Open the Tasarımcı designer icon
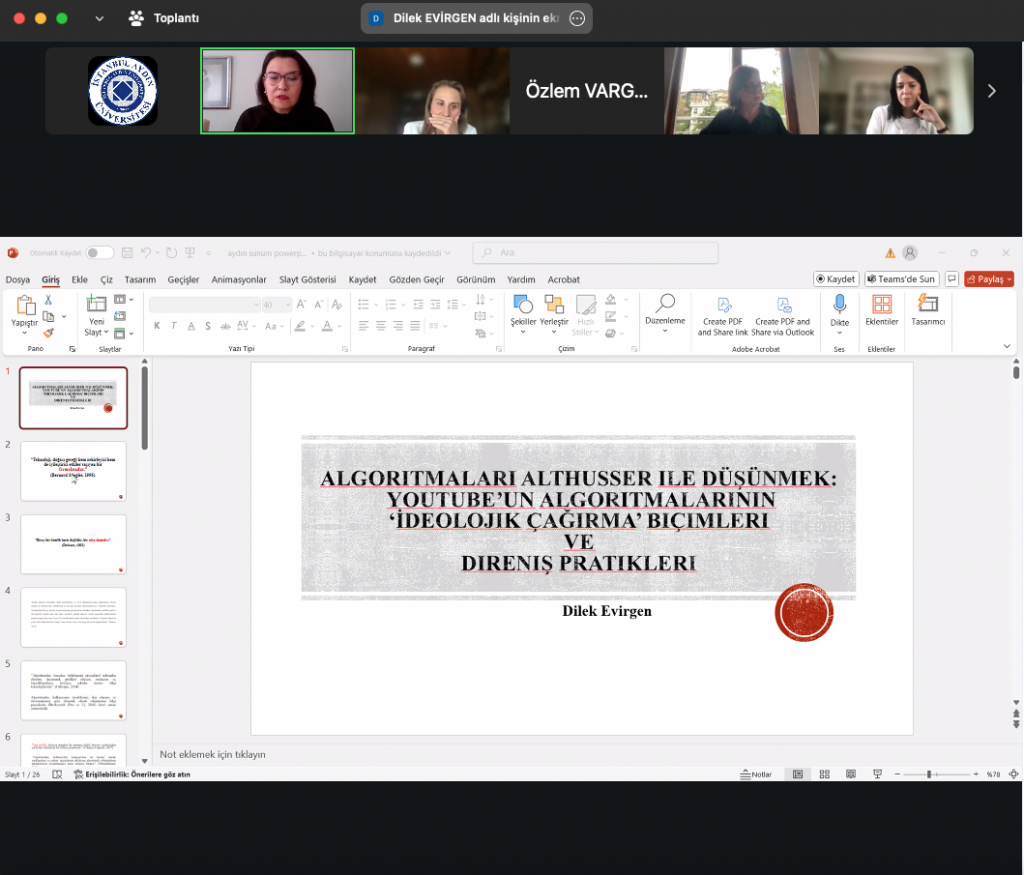 pyautogui.click(x=928, y=304)
